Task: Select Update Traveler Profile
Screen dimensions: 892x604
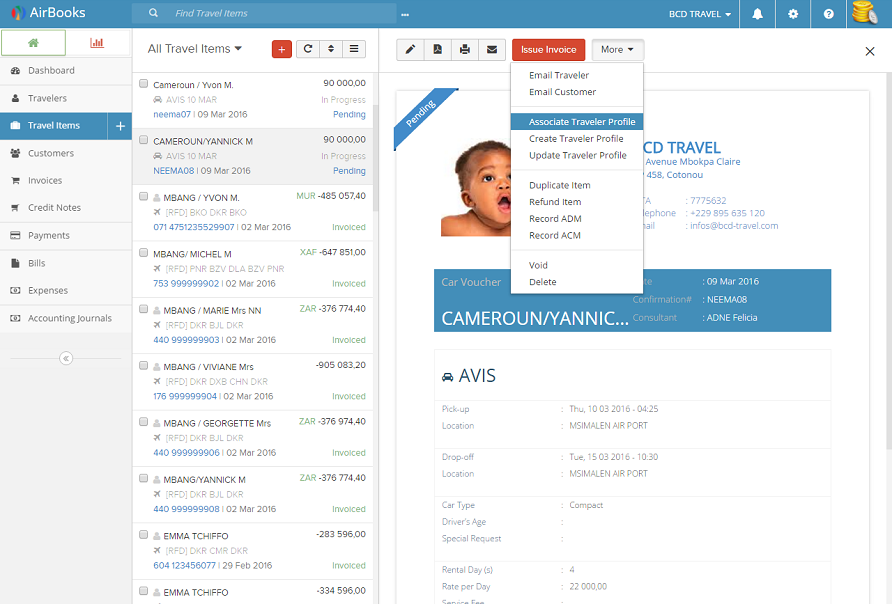Action: (x=577, y=155)
